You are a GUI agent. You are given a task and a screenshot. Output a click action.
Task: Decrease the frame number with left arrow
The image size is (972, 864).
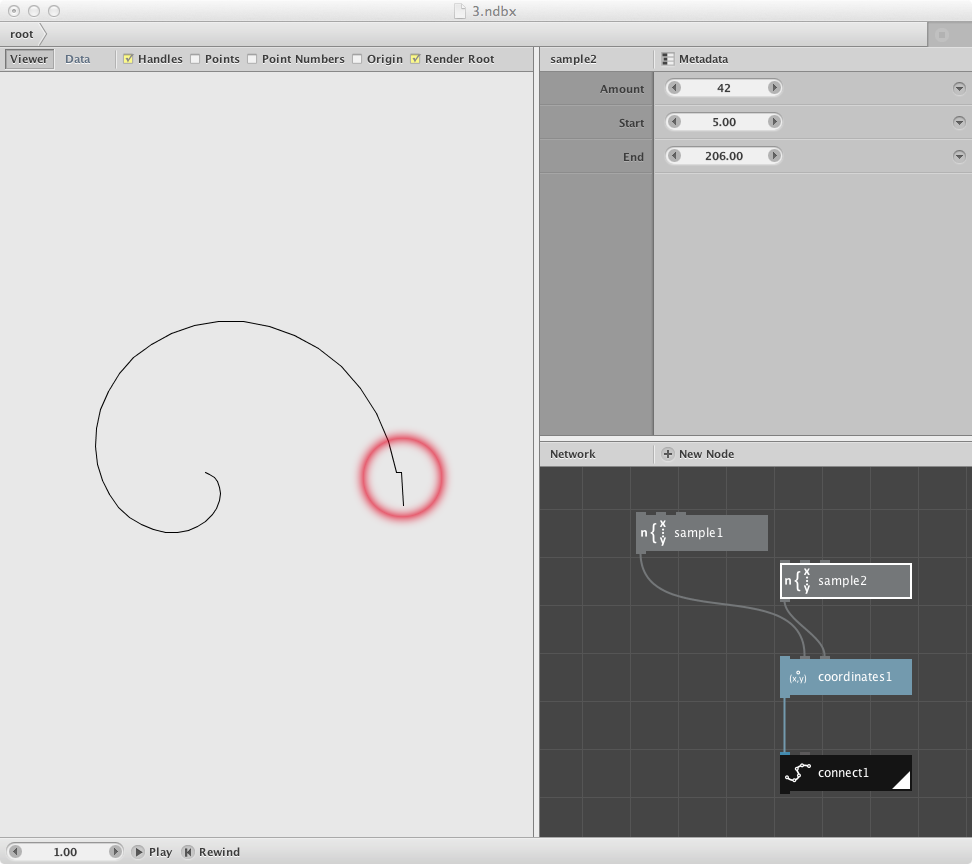15,851
